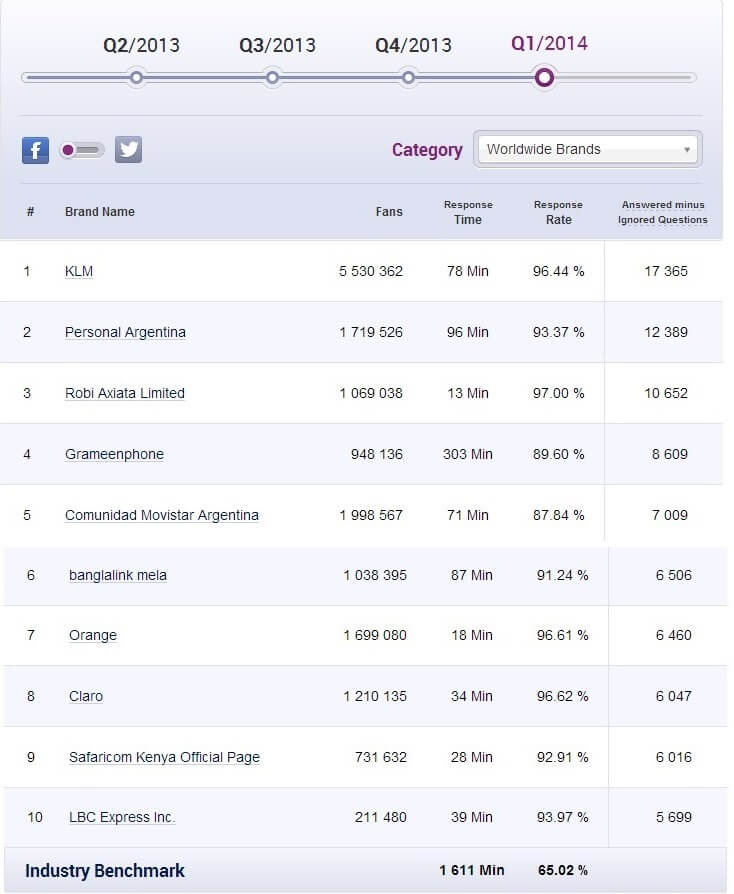Screen dimensions: 734x894
Task: Click the value 5 699
Action: 674,817
